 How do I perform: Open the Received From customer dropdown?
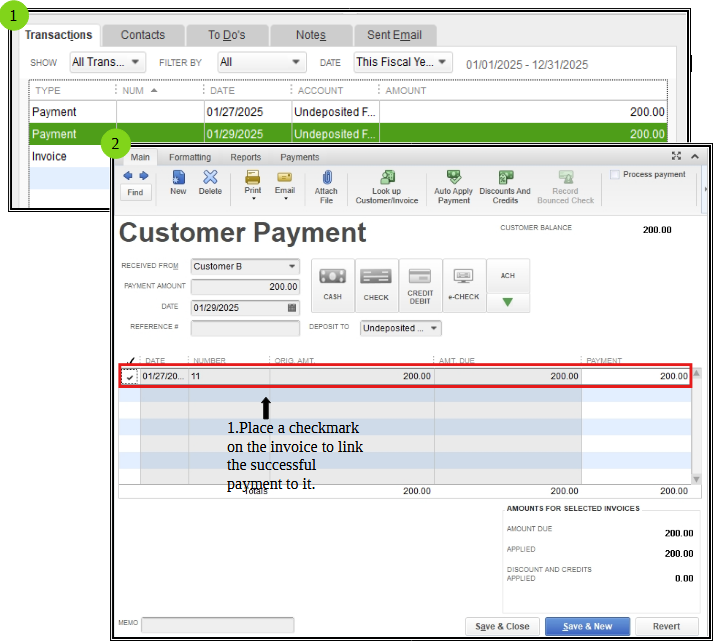pos(292,266)
